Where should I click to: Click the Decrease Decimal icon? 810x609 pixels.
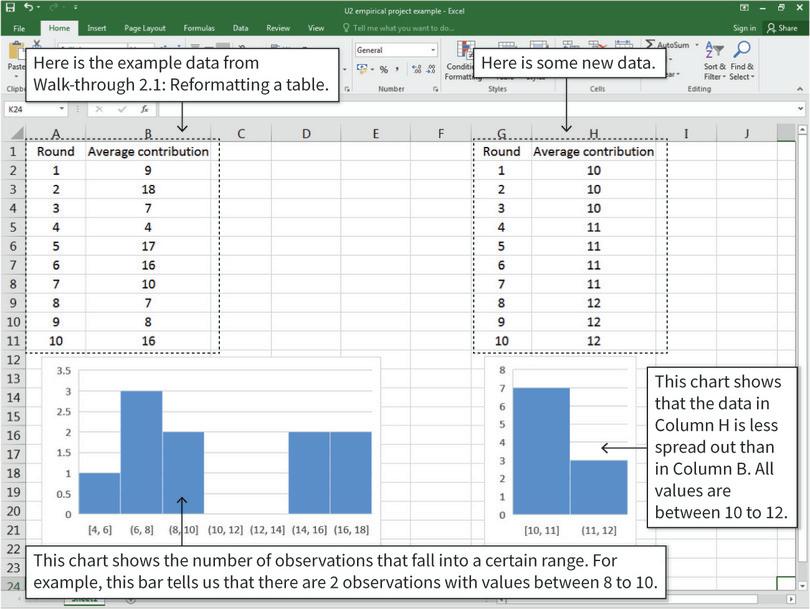click(432, 69)
